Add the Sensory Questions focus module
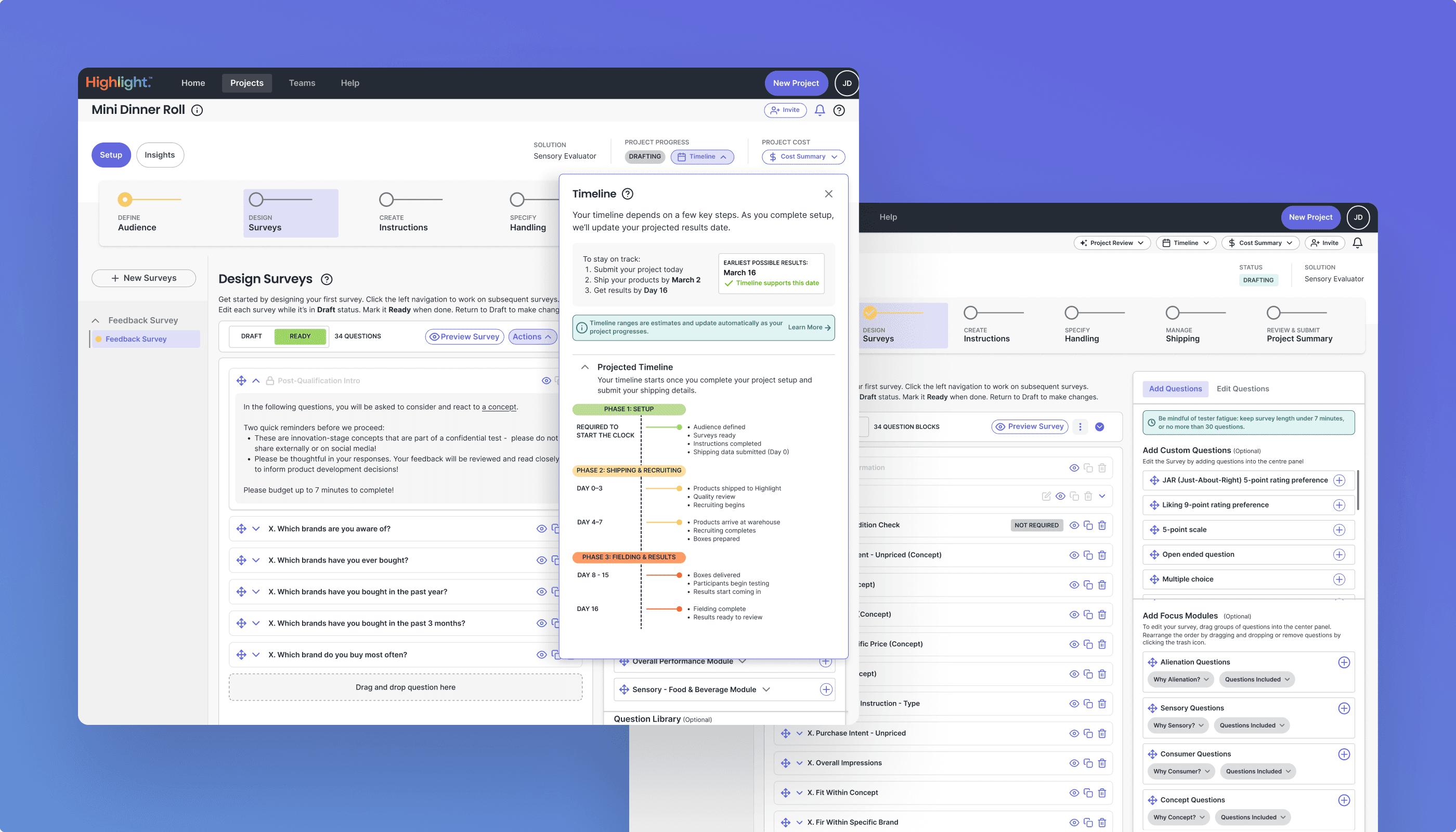Image resolution: width=1456 pixels, height=832 pixels. (x=1344, y=708)
